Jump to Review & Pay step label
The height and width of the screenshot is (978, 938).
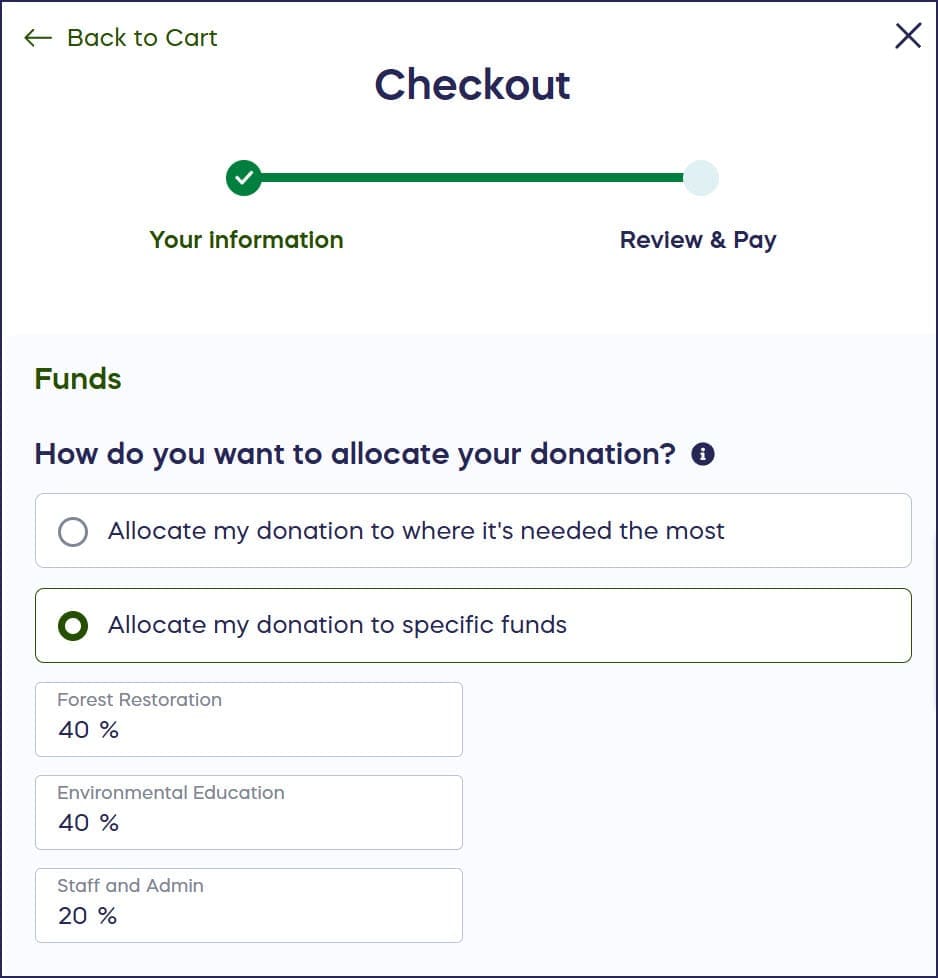pyautogui.click(x=698, y=240)
